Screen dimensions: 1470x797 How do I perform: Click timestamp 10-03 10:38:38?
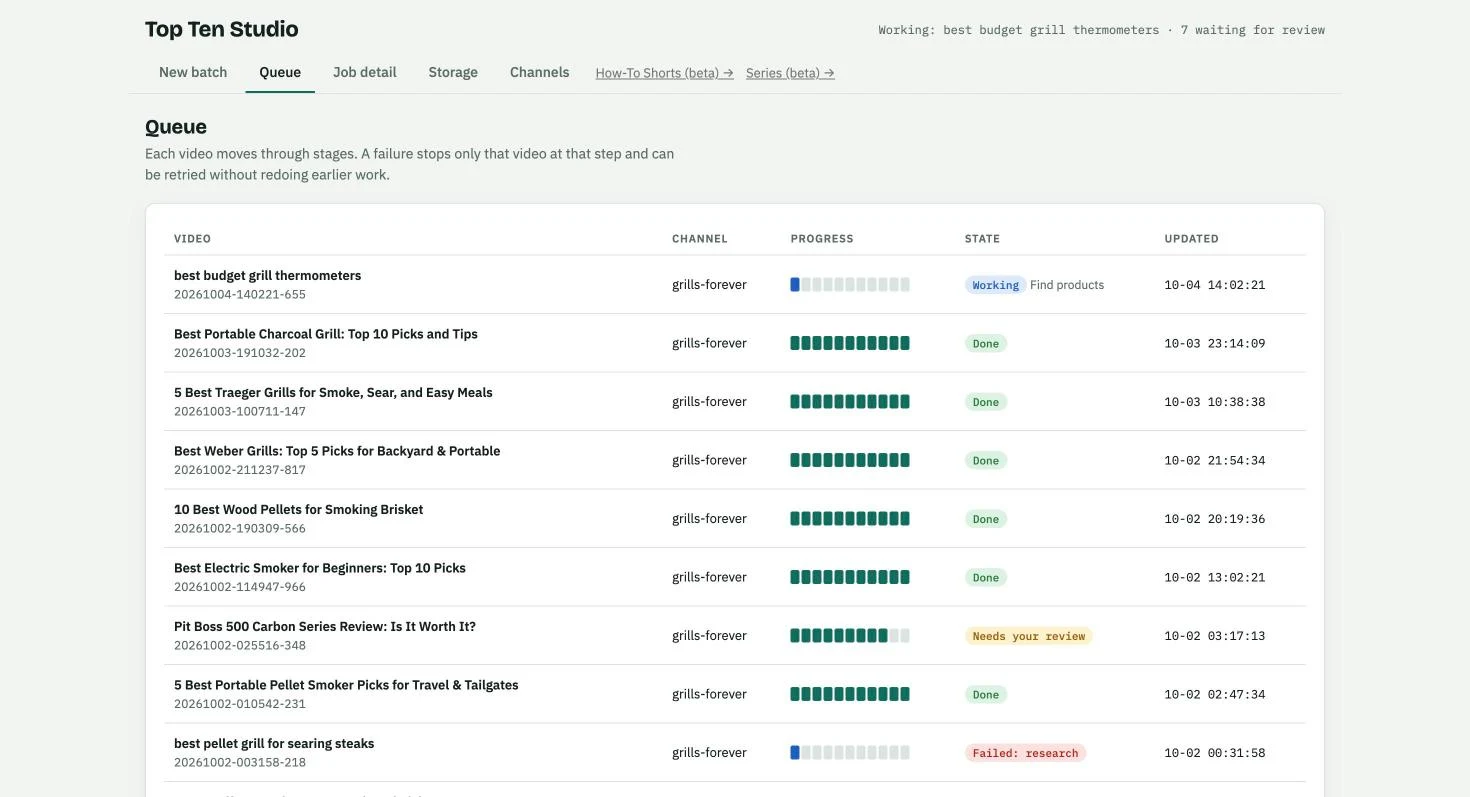tap(1215, 402)
